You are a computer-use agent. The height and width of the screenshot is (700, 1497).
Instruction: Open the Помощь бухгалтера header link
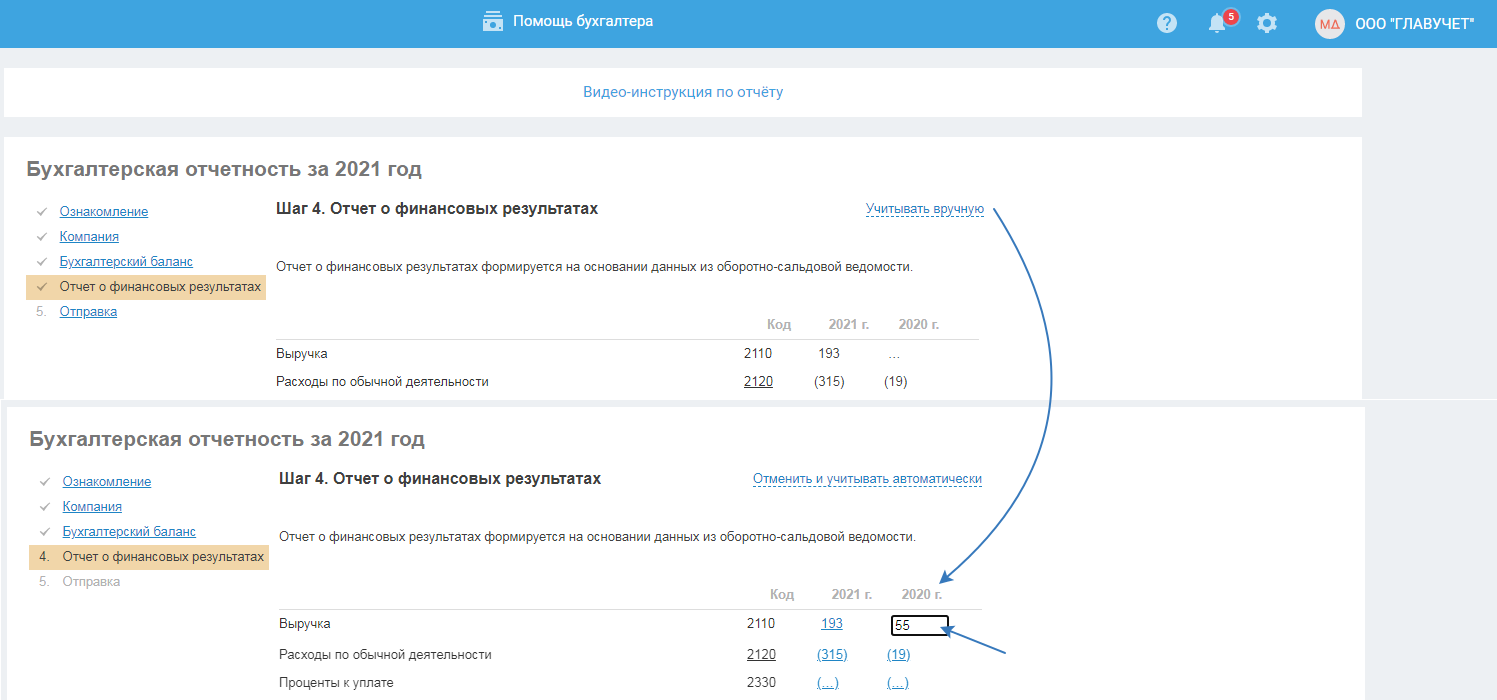point(583,21)
